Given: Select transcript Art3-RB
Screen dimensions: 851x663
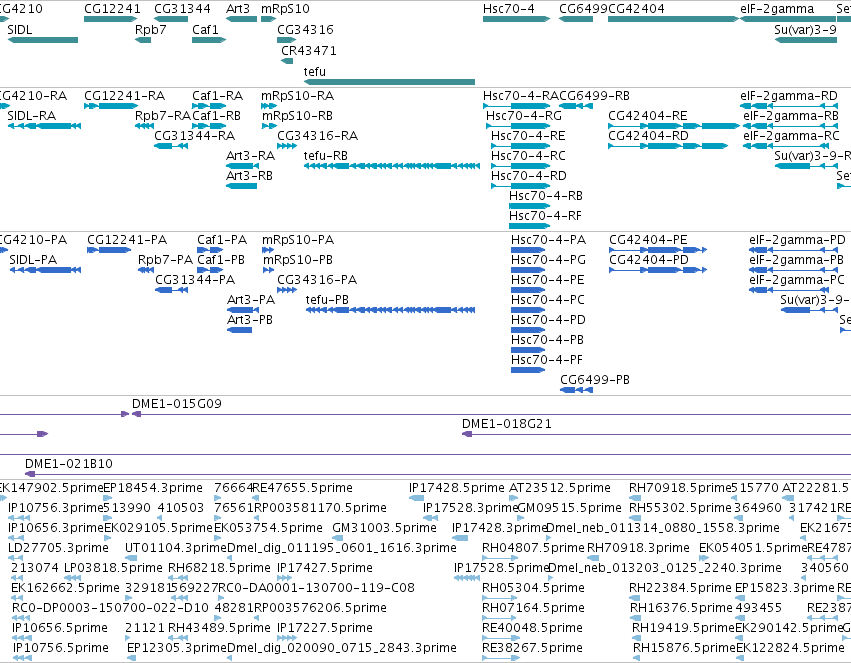Looking at the screenshot, I should pos(241,186).
